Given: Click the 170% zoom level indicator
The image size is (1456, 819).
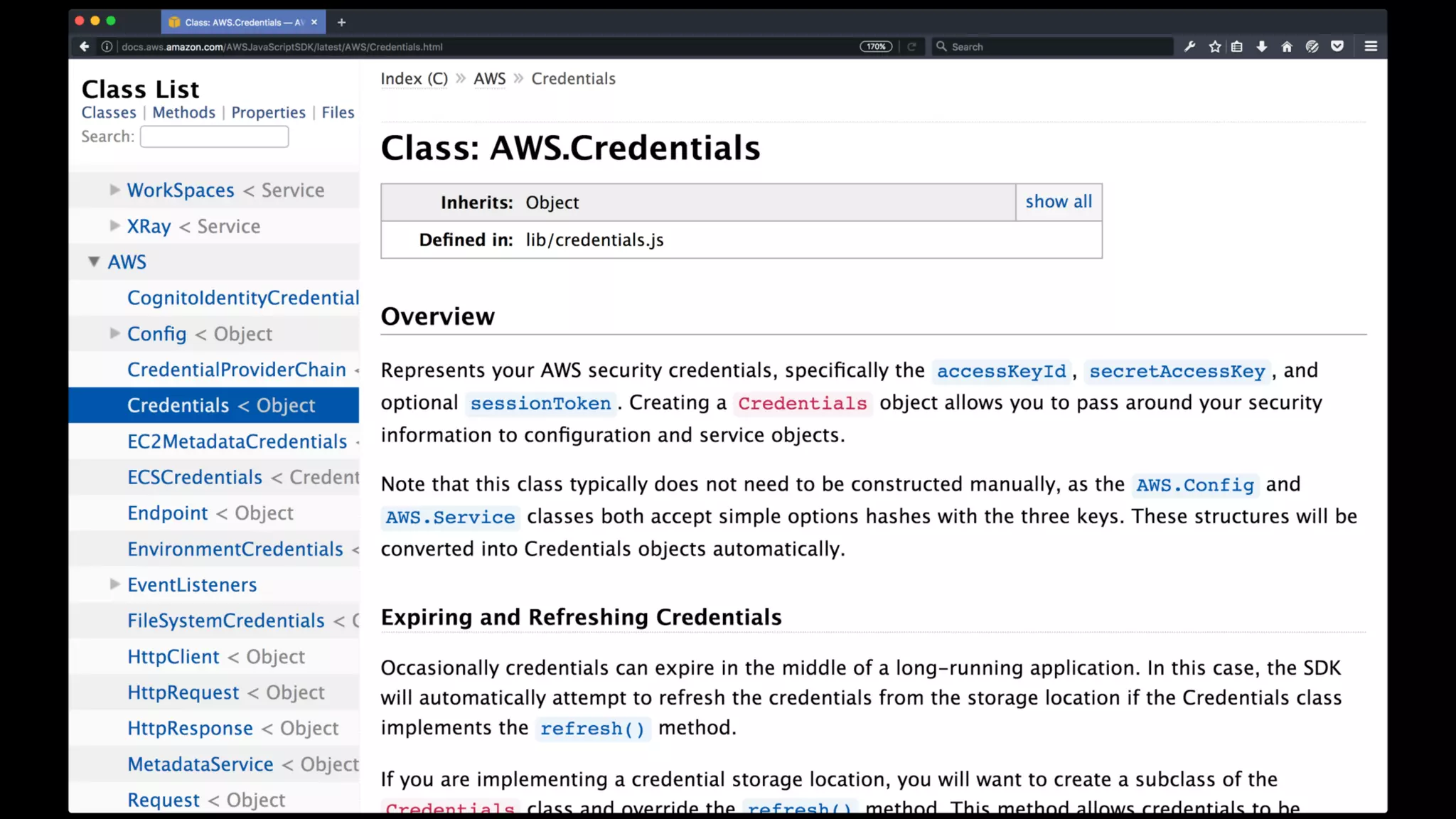Looking at the screenshot, I should [876, 47].
